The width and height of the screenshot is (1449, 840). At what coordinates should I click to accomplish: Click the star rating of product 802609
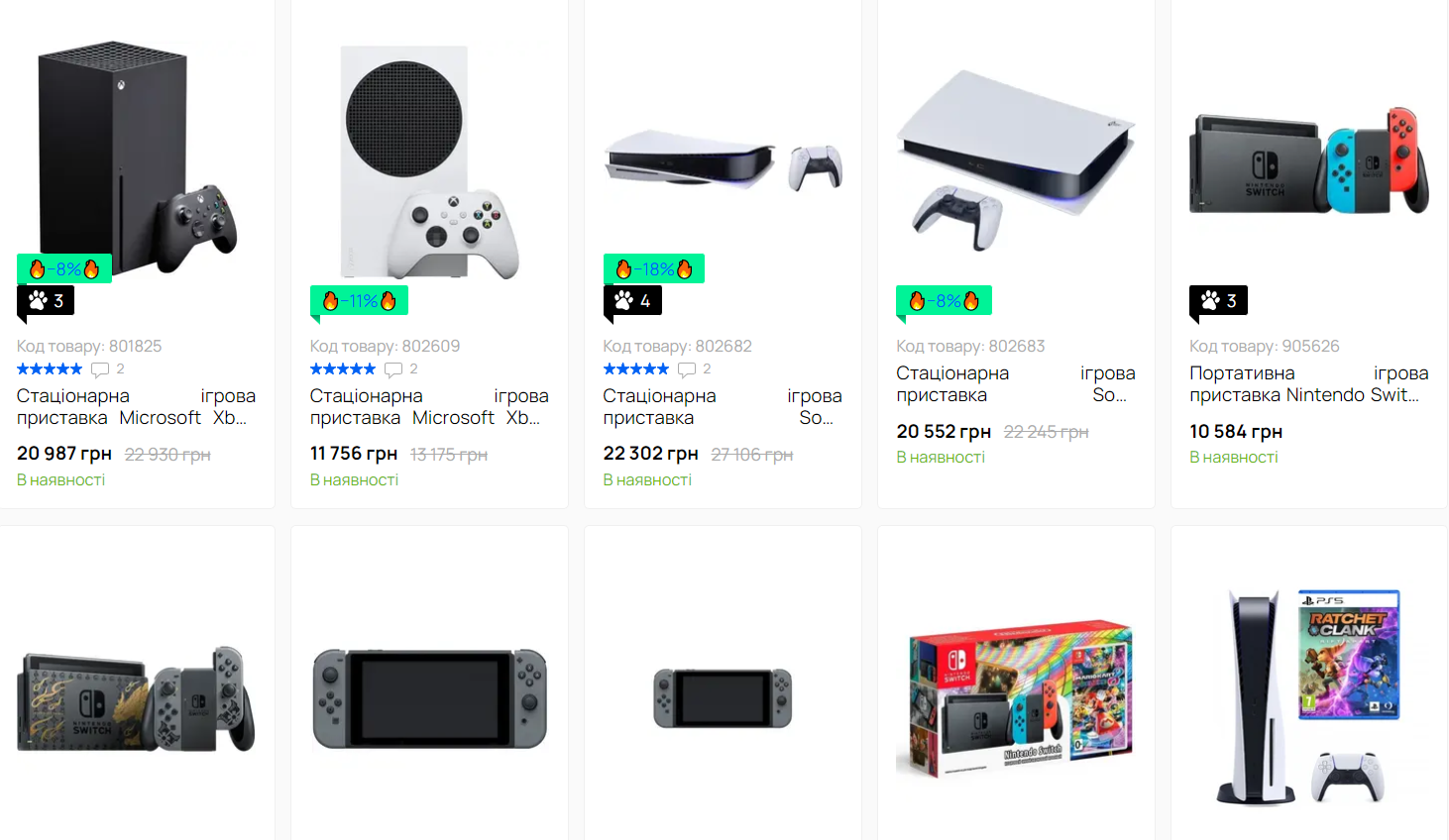tap(343, 369)
